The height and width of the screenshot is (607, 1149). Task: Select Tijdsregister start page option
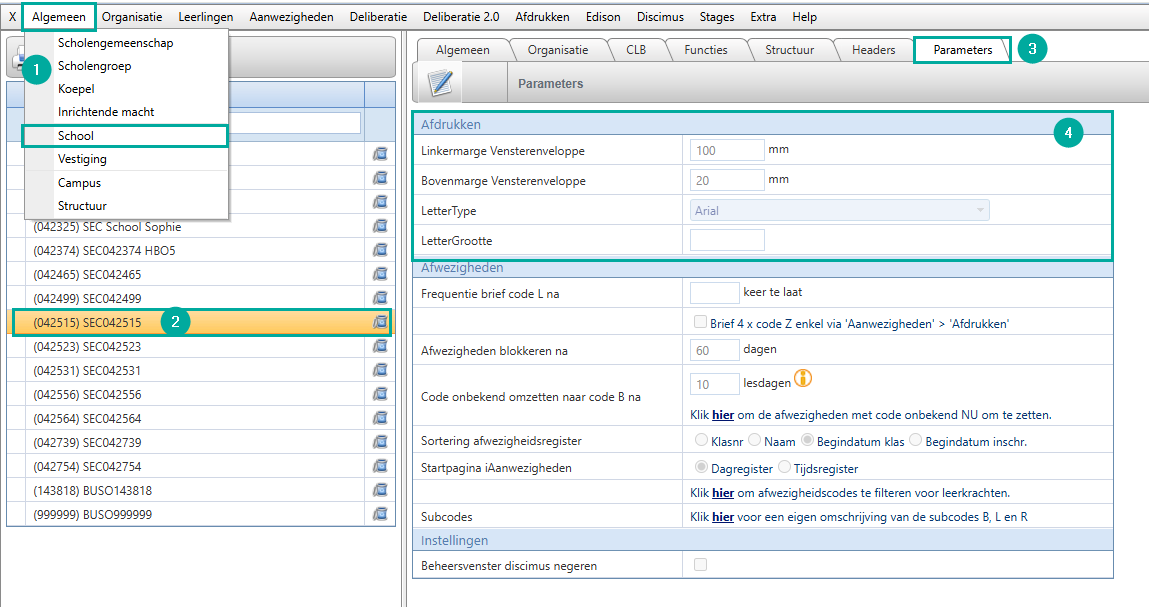(x=784, y=467)
